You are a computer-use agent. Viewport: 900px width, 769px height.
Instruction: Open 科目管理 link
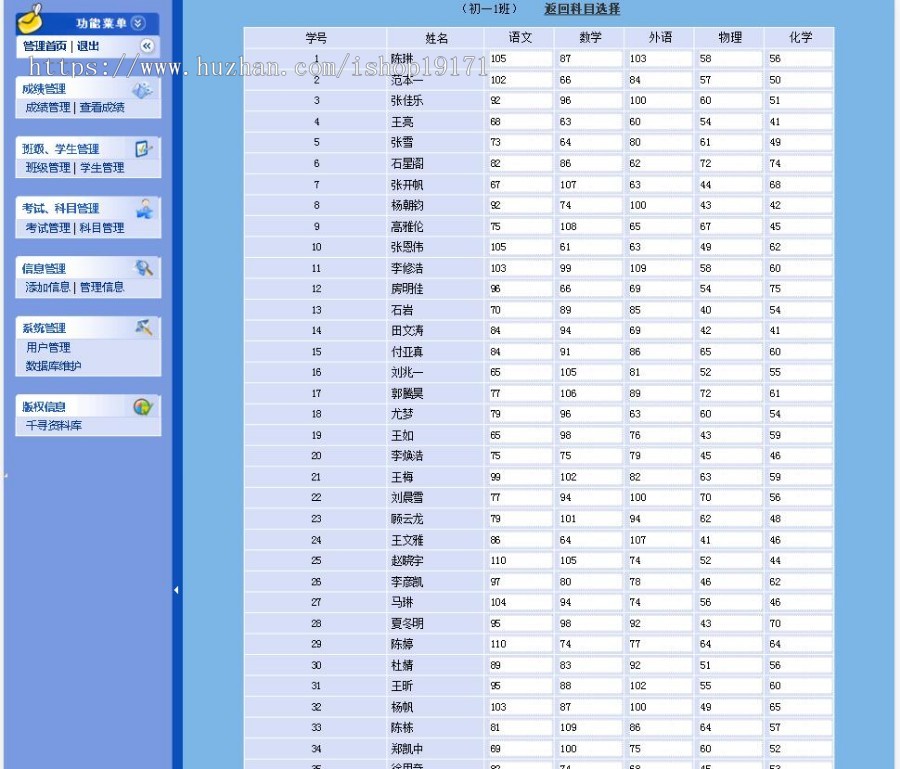click(102, 228)
